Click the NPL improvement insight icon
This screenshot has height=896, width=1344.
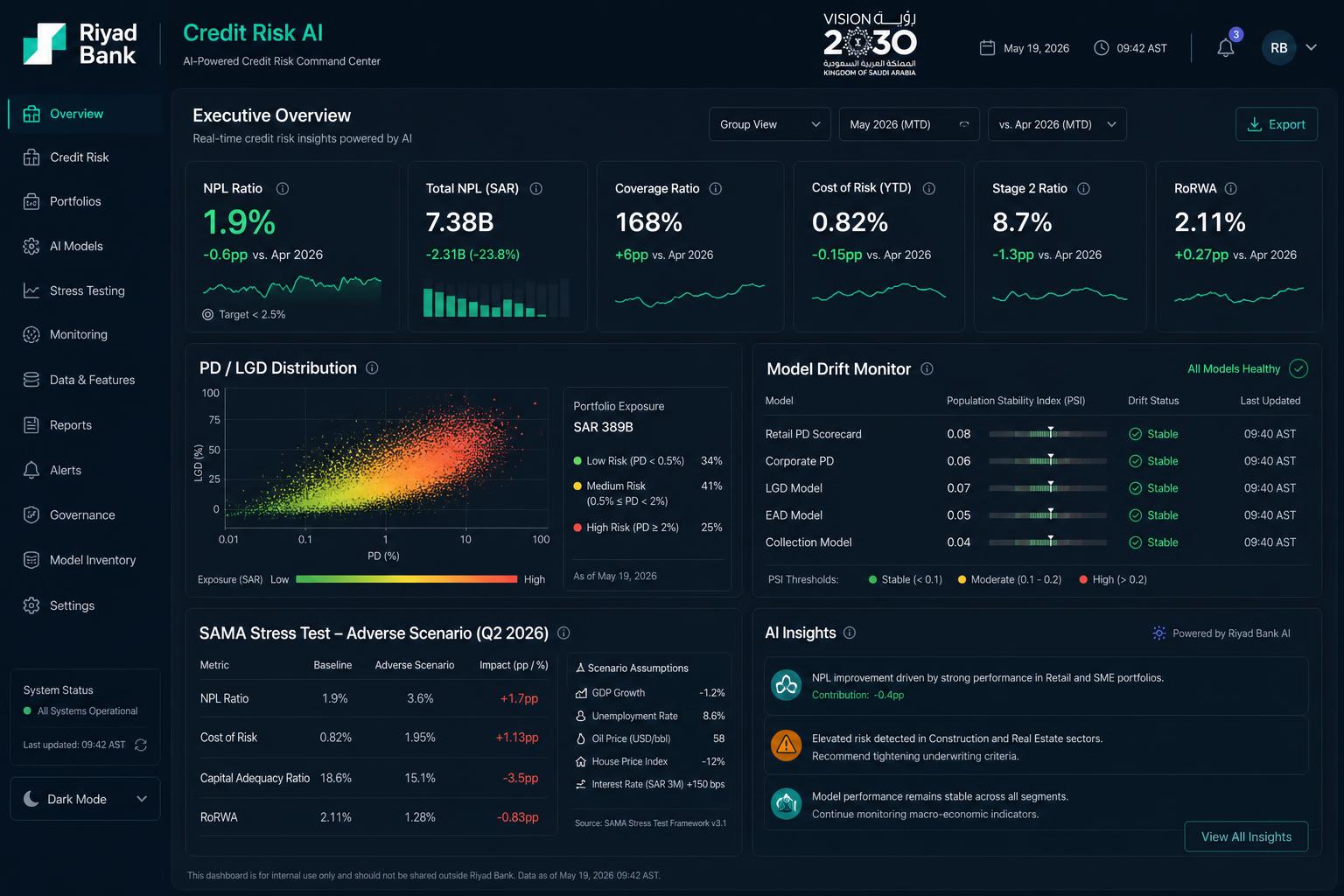coord(786,685)
